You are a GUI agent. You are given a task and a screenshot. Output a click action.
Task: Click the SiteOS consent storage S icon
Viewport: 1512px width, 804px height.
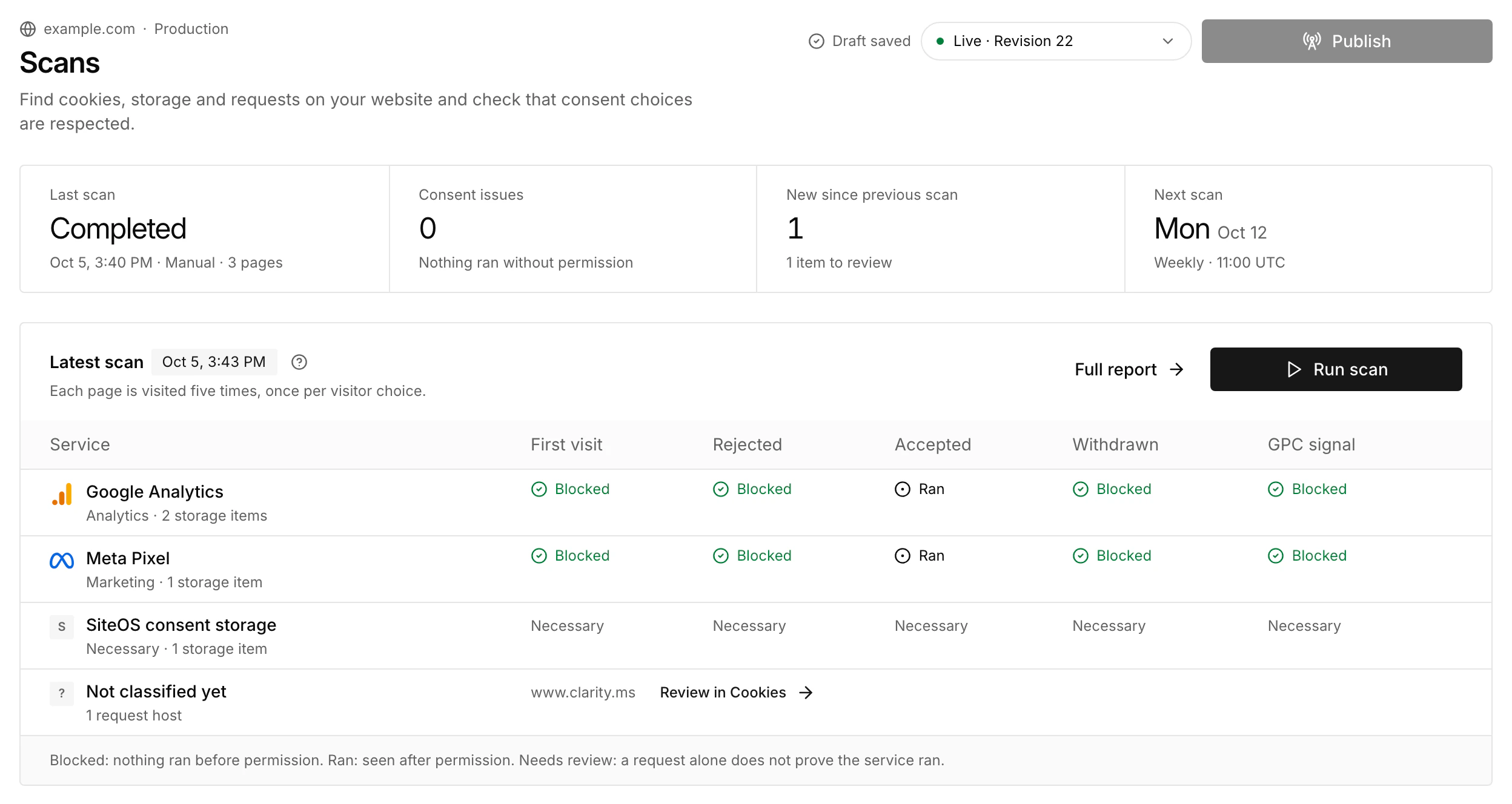click(x=62, y=627)
